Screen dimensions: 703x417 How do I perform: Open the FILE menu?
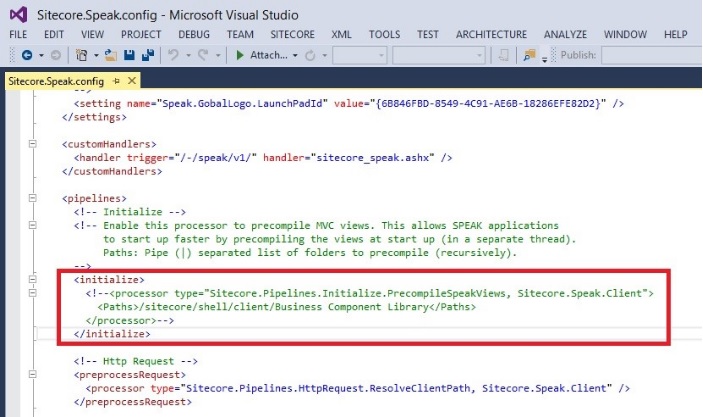tap(18, 35)
